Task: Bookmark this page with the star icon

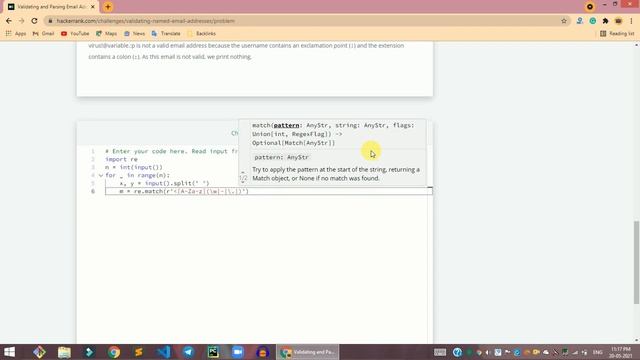Action: tap(564, 21)
